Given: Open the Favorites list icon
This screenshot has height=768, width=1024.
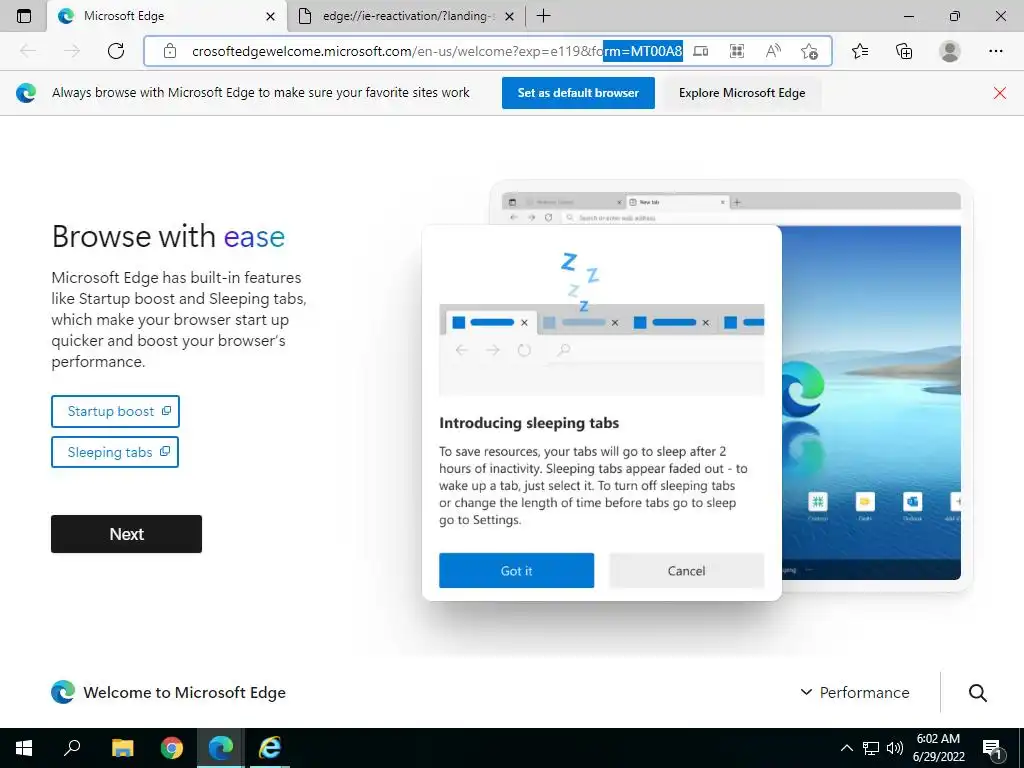Looking at the screenshot, I should coord(860,51).
